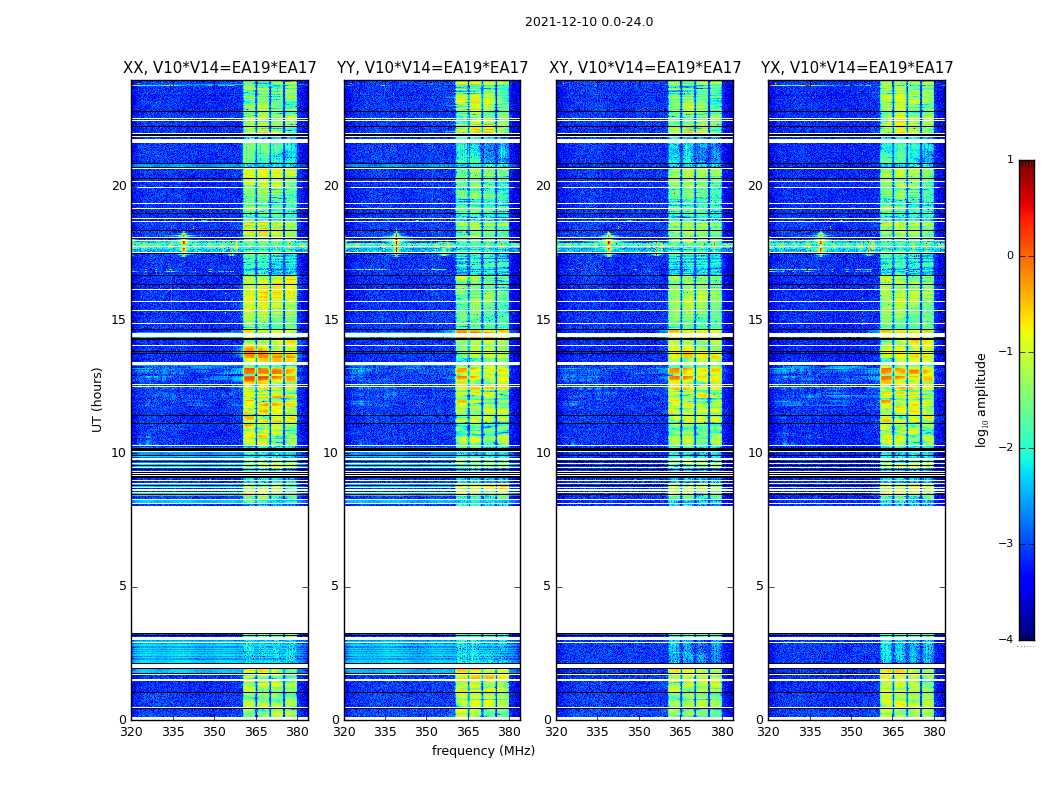
Task: Click the 335 tick label under XY panel
Action: coord(597,732)
